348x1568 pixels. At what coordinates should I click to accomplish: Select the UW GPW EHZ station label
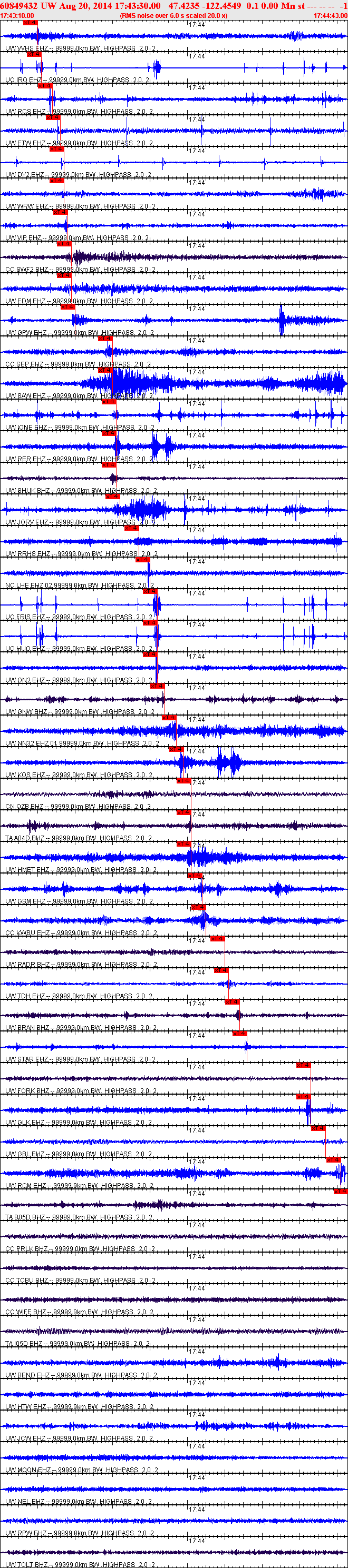tap(26, 333)
